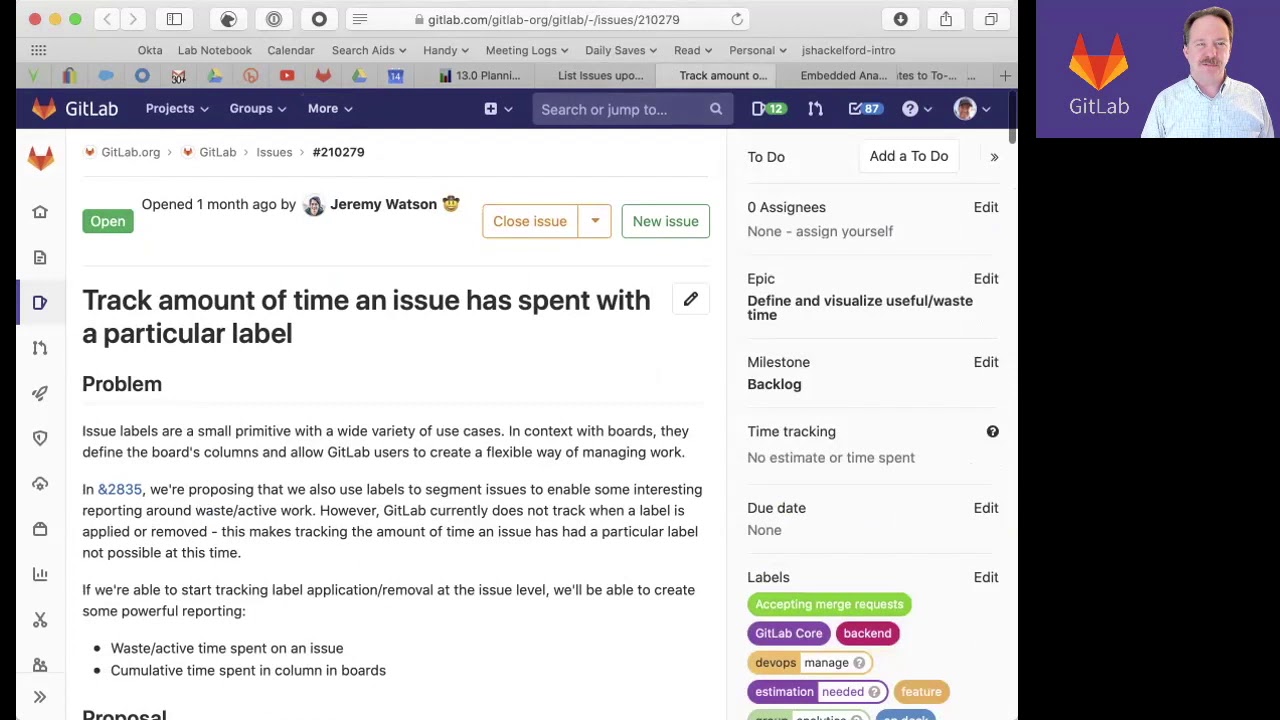This screenshot has height=720, width=1280.
Task: Click the New issue button
Action: coord(665,221)
